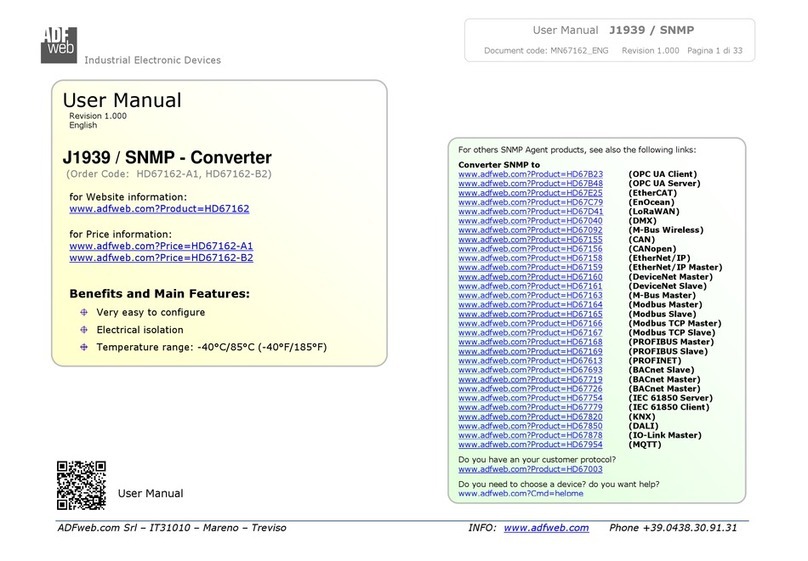Open HD67165 Modbus Slave link
The height and width of the screenshot is (561, 808).
[x=530, y=314]
